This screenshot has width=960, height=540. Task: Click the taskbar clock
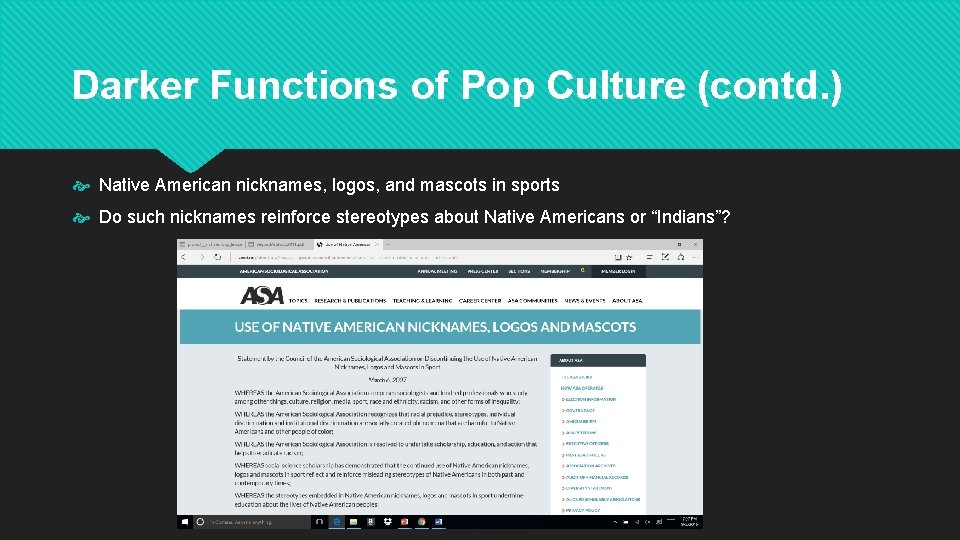click(689, 522)
